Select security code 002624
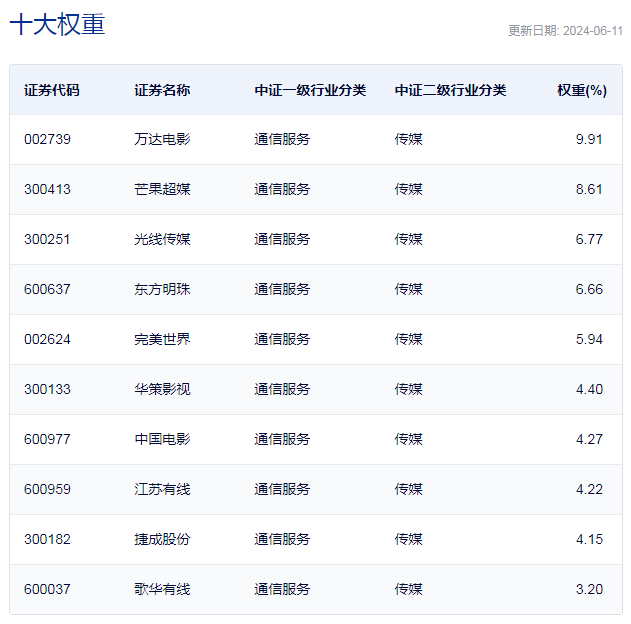 click(x=47, y=339)
